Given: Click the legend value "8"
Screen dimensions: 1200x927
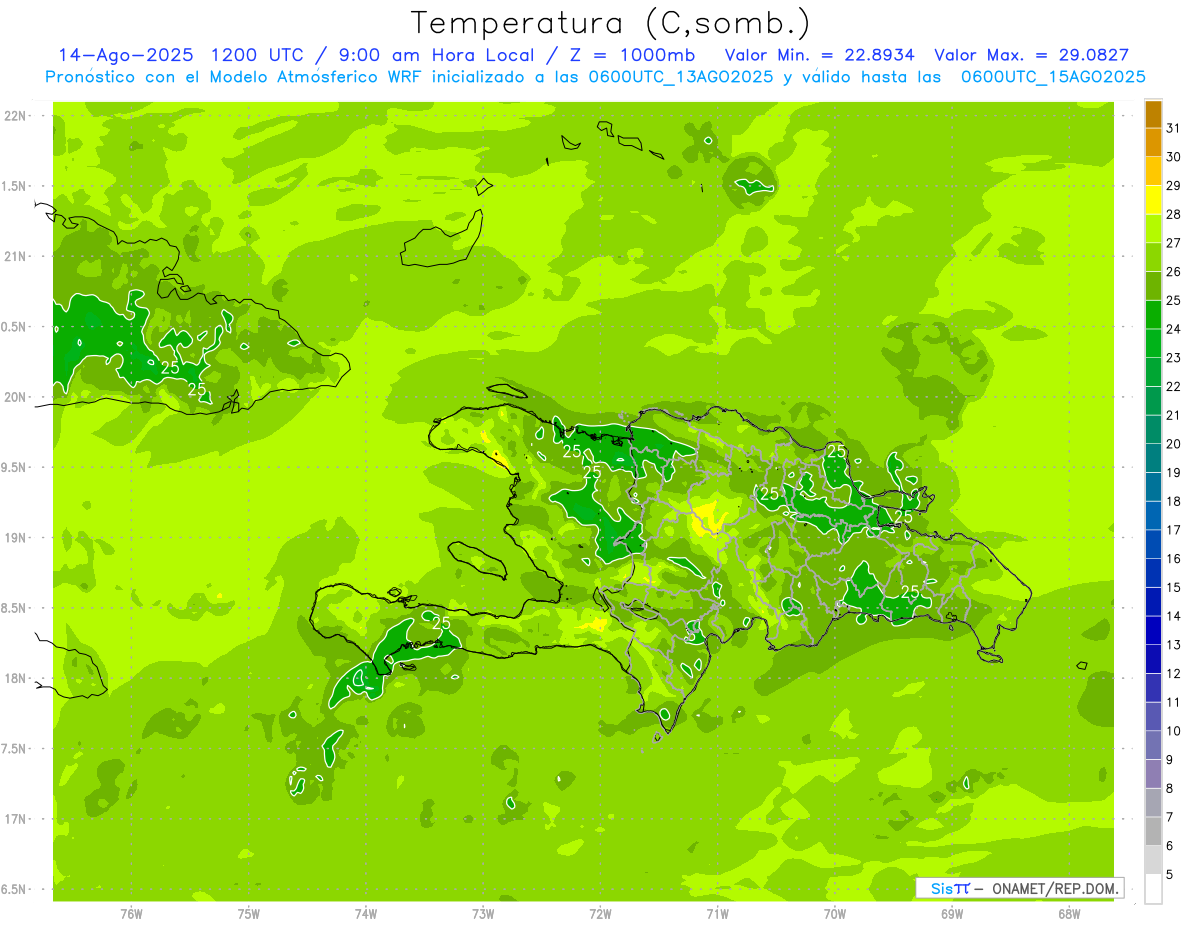Looking at the screenshot, I should [1169, 788].
